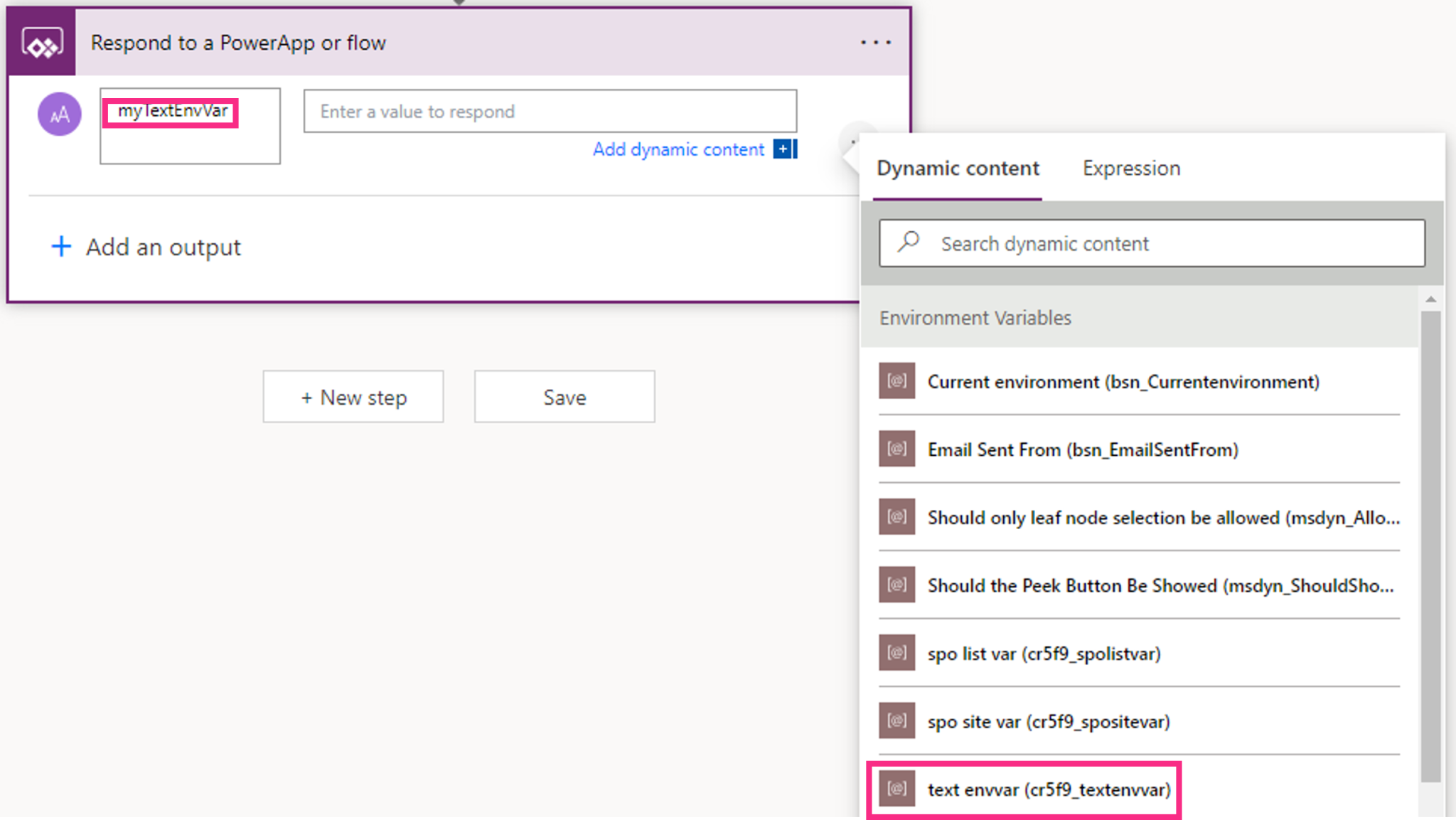Click the dynamic content scroll up arrow
Screen dimensions: 1456x820
coord(1430,299)
